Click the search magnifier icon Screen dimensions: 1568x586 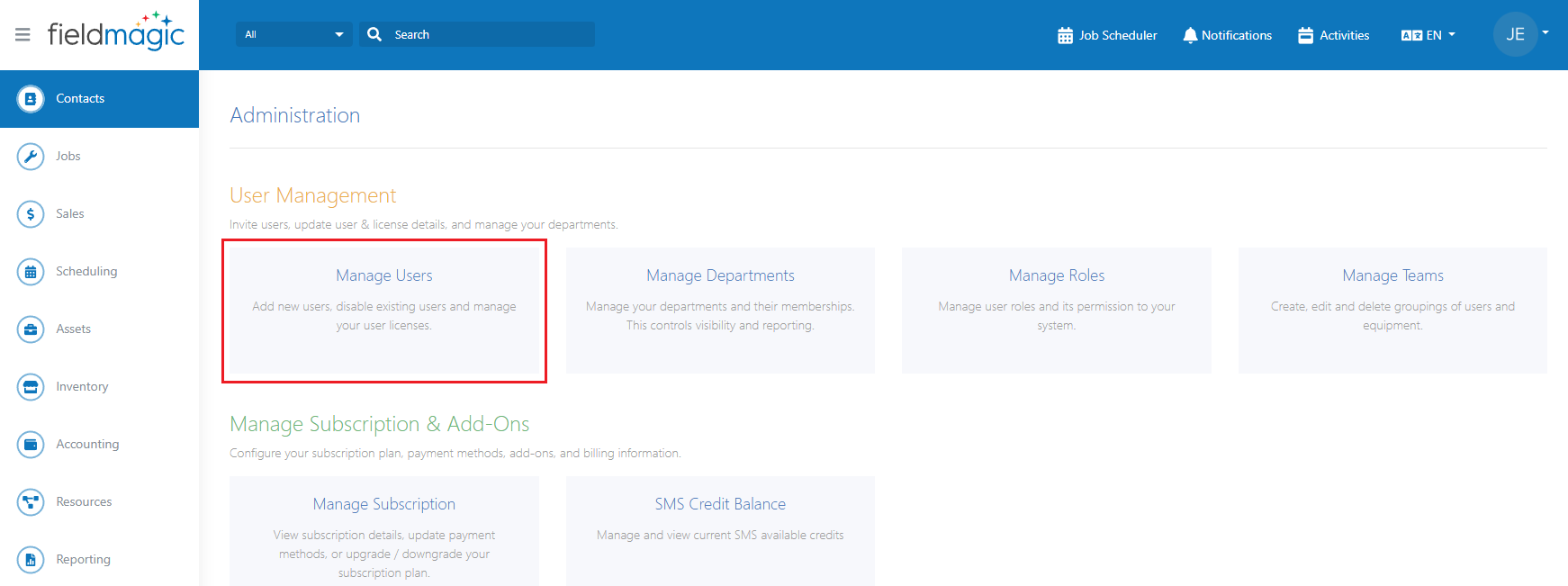(374, 34)
